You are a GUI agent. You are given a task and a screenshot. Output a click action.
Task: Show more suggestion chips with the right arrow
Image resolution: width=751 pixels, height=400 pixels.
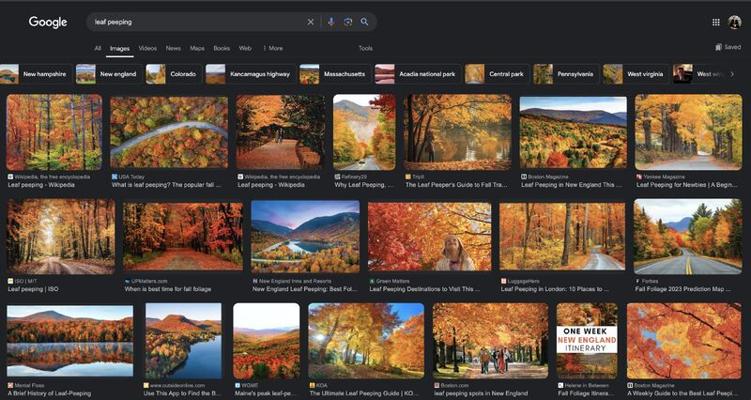pos(732,74)
